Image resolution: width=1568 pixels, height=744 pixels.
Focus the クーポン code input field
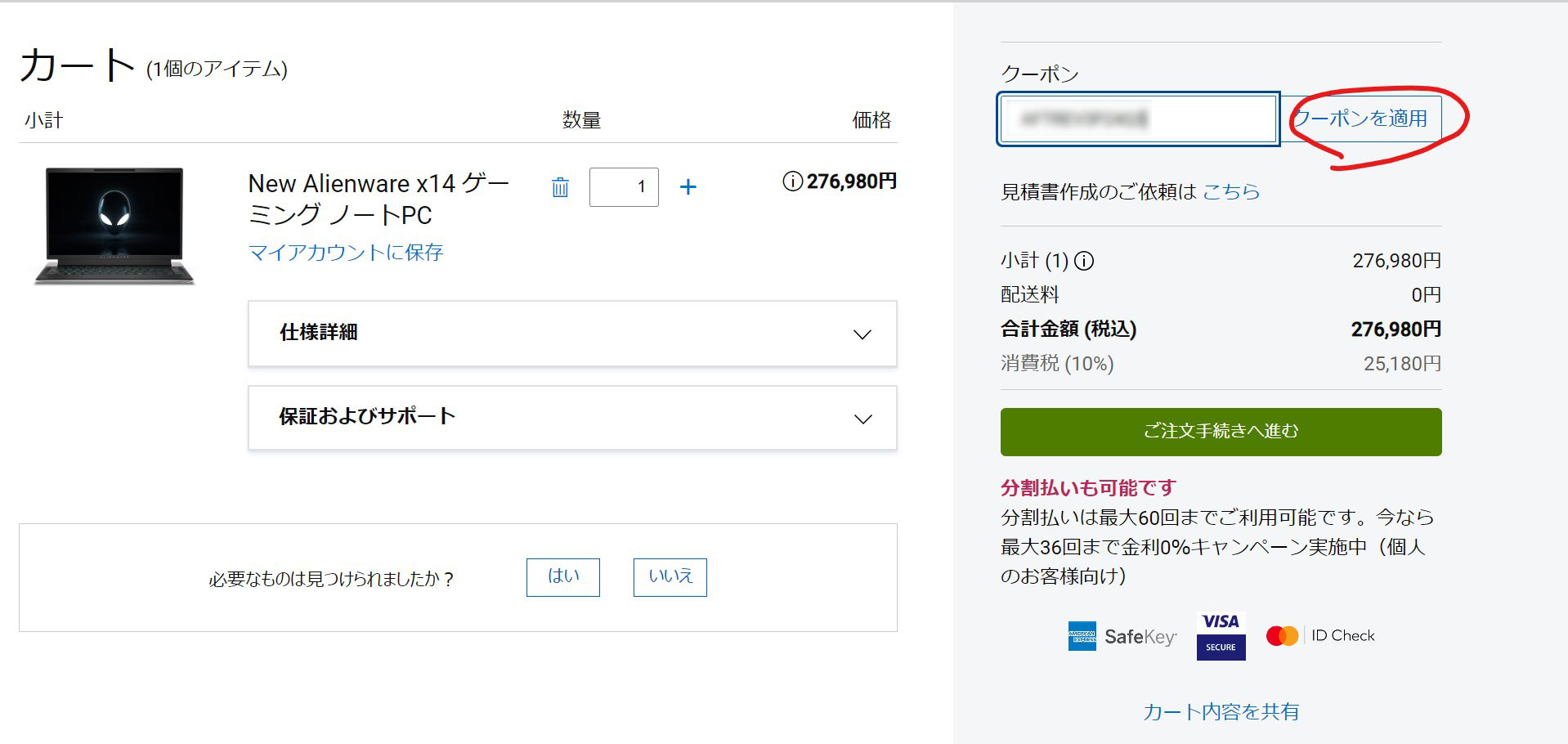(1138, 119)
